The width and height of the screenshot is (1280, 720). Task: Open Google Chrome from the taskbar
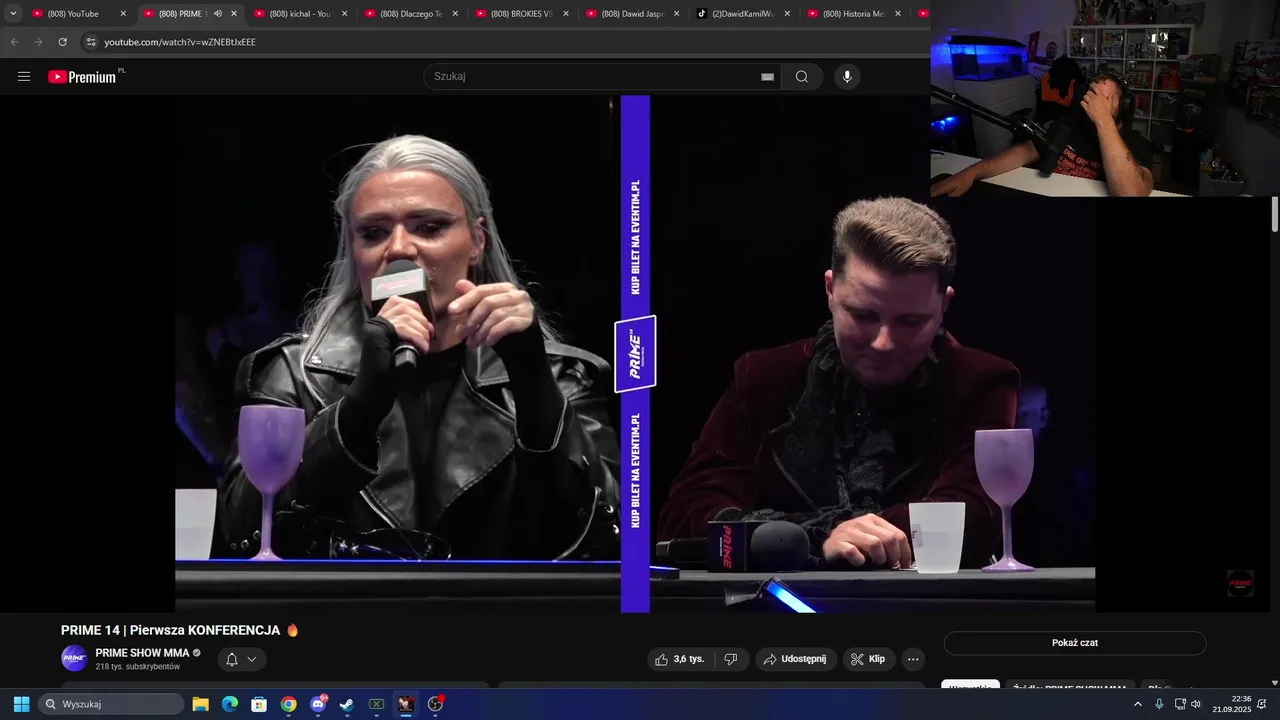coord(288,704)
